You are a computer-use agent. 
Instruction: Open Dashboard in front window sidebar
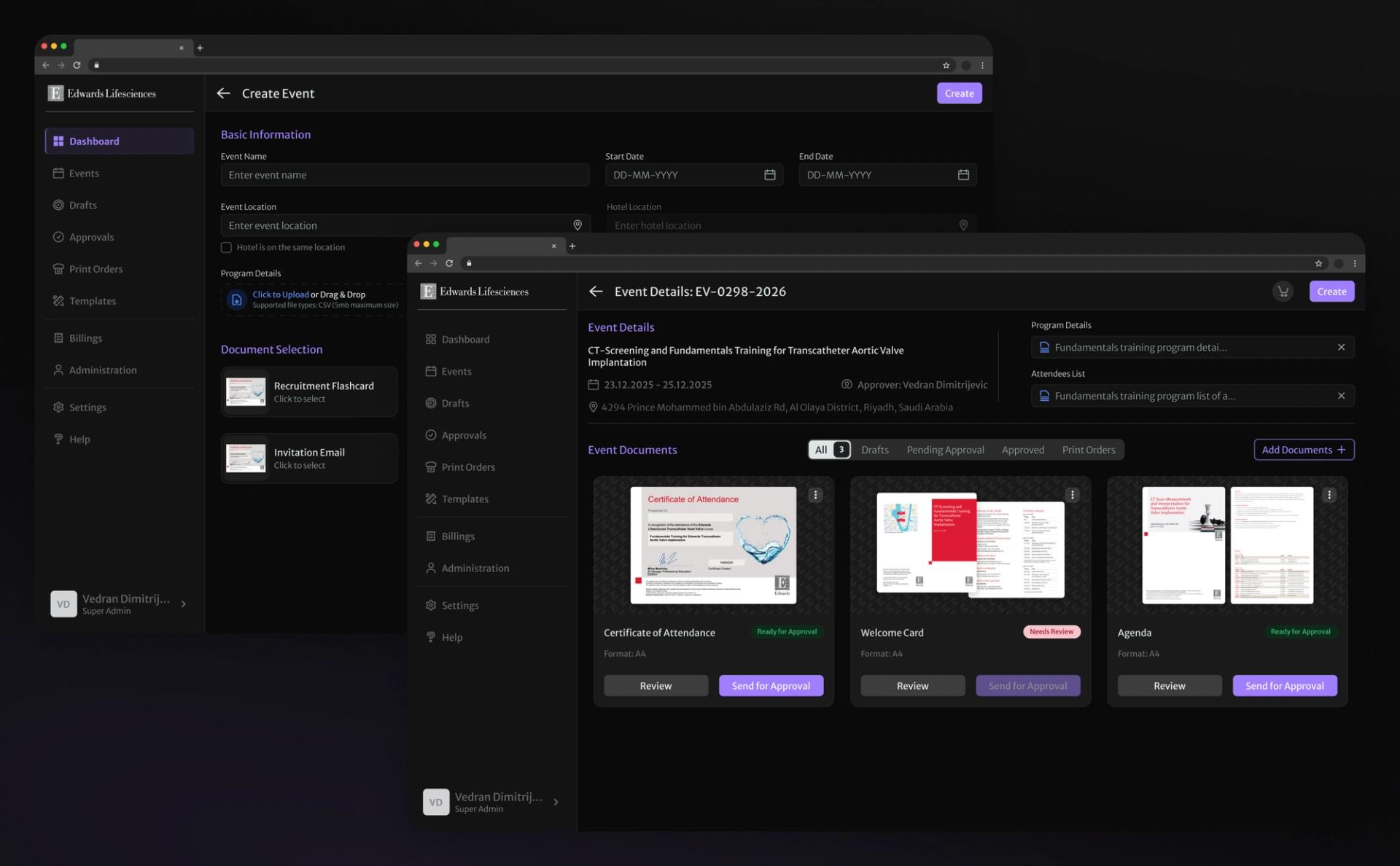click(492, 340)
